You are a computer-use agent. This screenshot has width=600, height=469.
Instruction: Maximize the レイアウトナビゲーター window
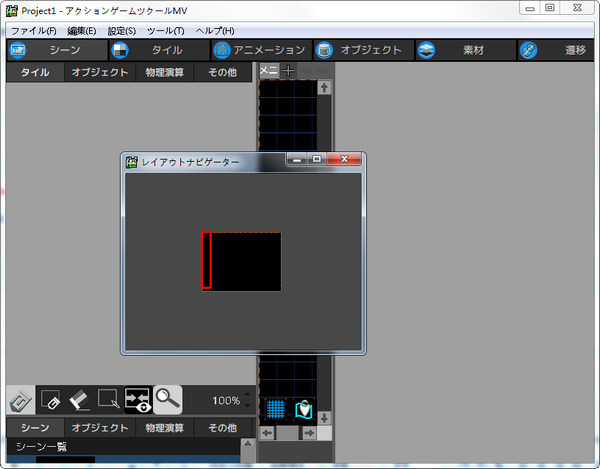point(317,160)
